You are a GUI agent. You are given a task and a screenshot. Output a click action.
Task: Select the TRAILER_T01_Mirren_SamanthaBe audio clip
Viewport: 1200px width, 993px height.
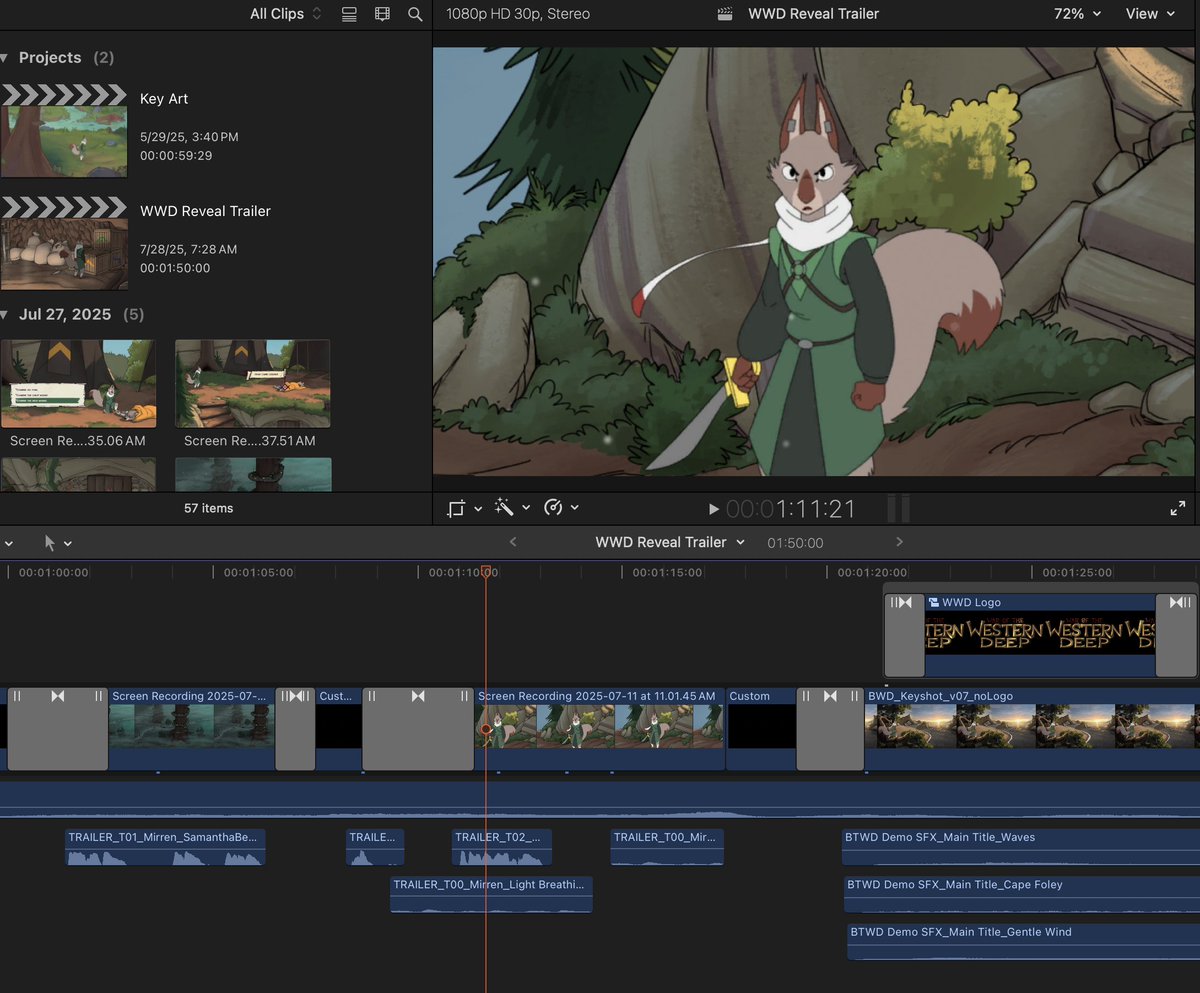pos(165,847)
